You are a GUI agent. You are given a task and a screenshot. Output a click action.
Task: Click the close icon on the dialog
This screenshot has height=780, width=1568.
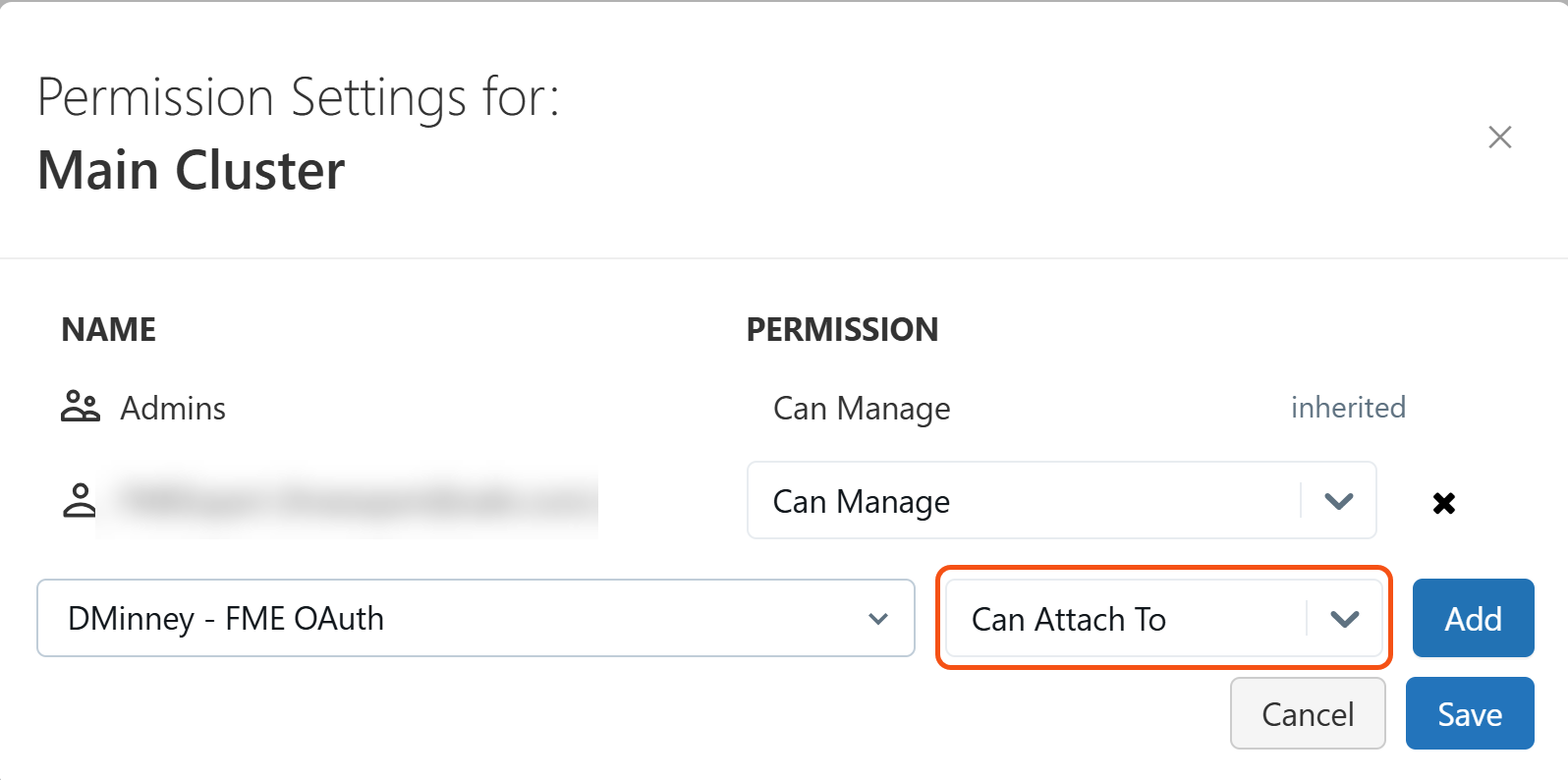pos(1500,138)
